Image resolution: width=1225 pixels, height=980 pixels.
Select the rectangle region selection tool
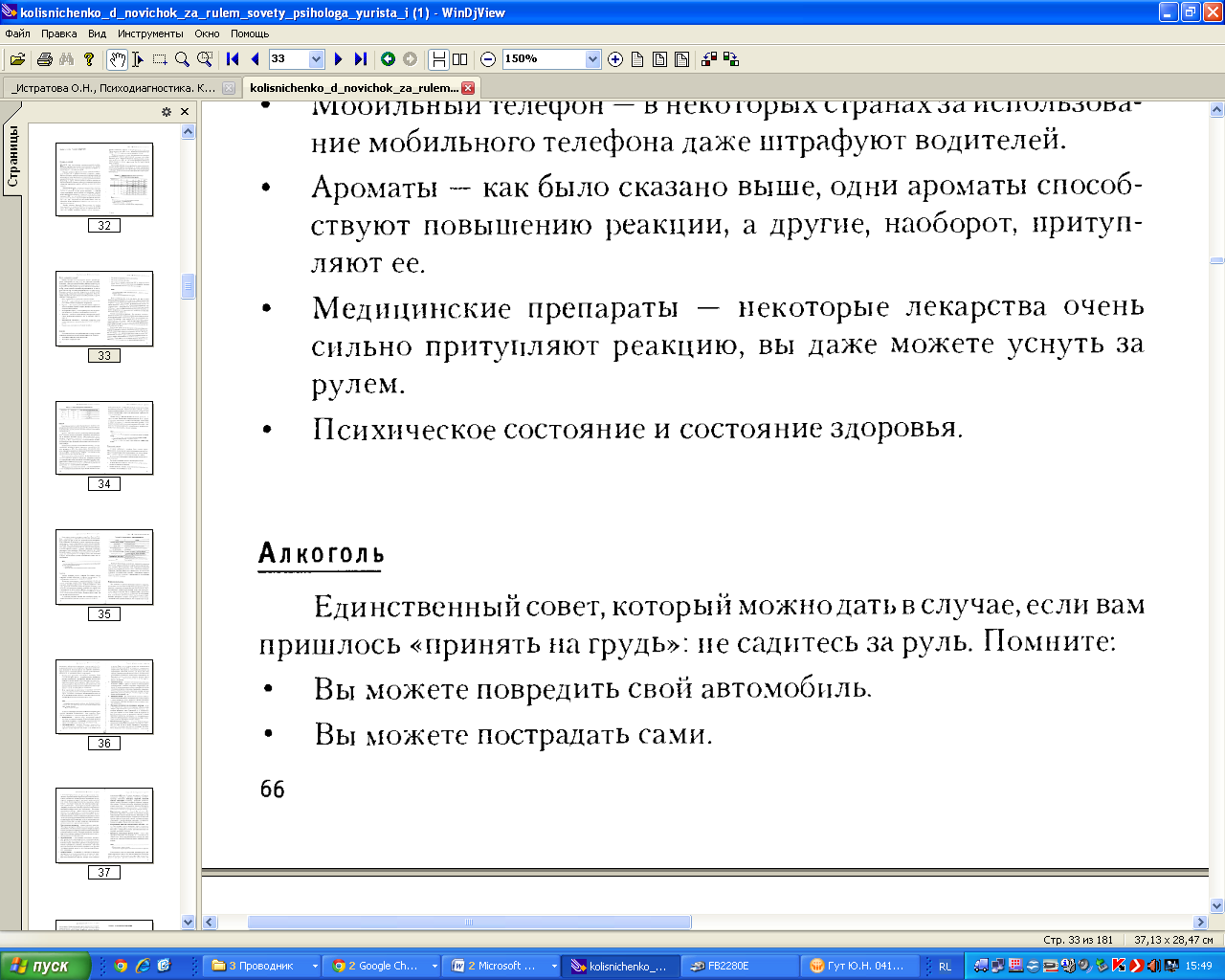(160, 59)
